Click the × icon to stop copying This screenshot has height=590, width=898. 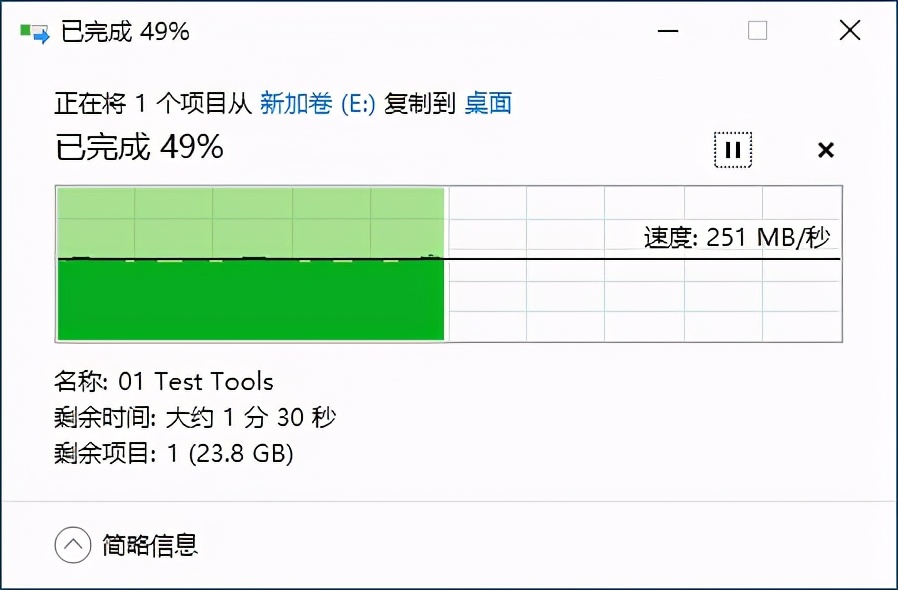826,150
